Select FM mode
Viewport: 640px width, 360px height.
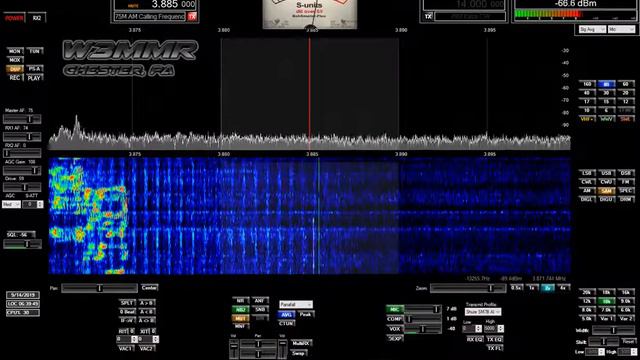626,182
